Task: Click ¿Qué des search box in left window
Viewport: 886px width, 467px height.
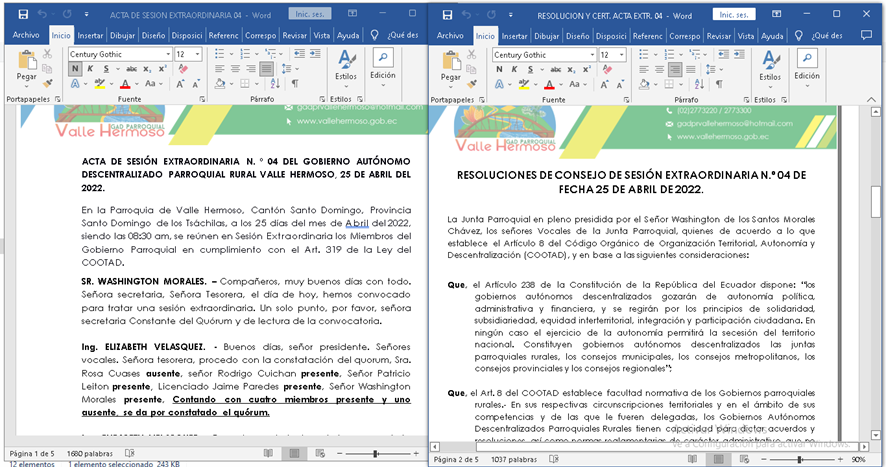Action: tap(400, 35)
